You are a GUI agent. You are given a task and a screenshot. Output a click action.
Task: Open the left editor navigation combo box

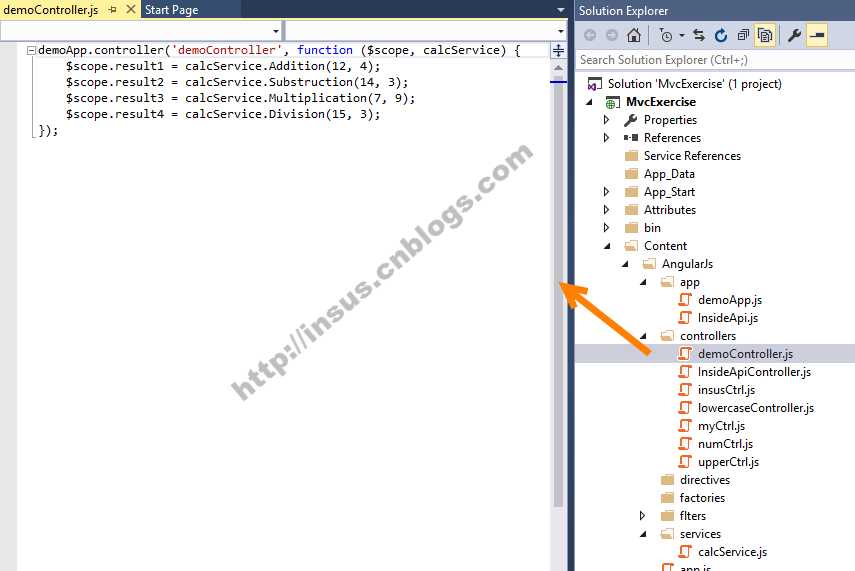point(141,31)
